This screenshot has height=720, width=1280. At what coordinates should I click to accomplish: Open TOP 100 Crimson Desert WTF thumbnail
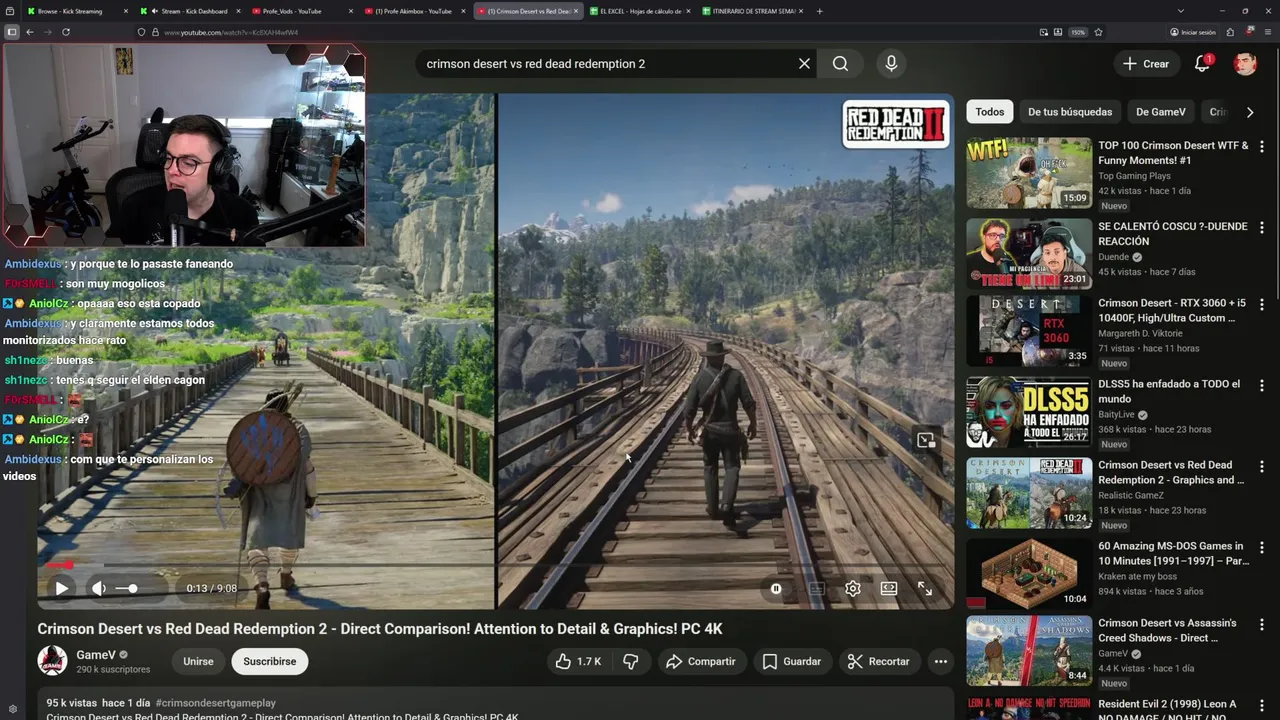pyautogui.click(x=1029, y=173)
